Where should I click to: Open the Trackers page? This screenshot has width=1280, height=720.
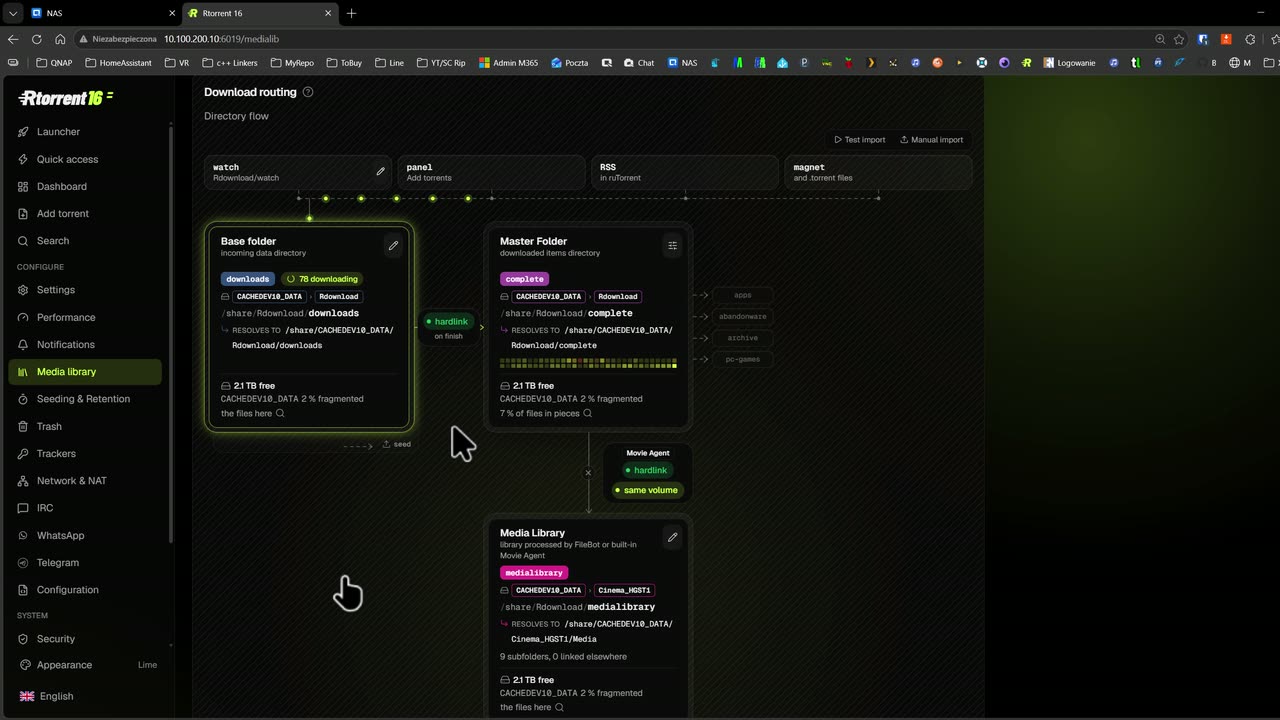coord(85,454)
